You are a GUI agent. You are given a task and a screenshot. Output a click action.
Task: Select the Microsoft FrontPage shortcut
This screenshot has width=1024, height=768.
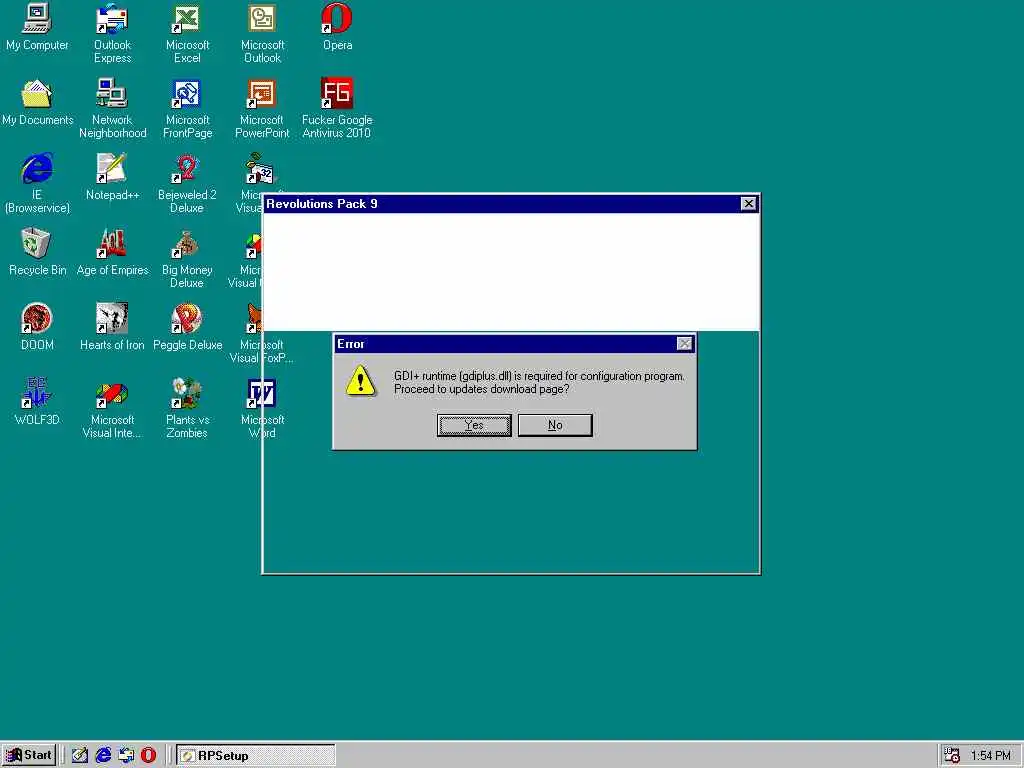coord(187,108)
